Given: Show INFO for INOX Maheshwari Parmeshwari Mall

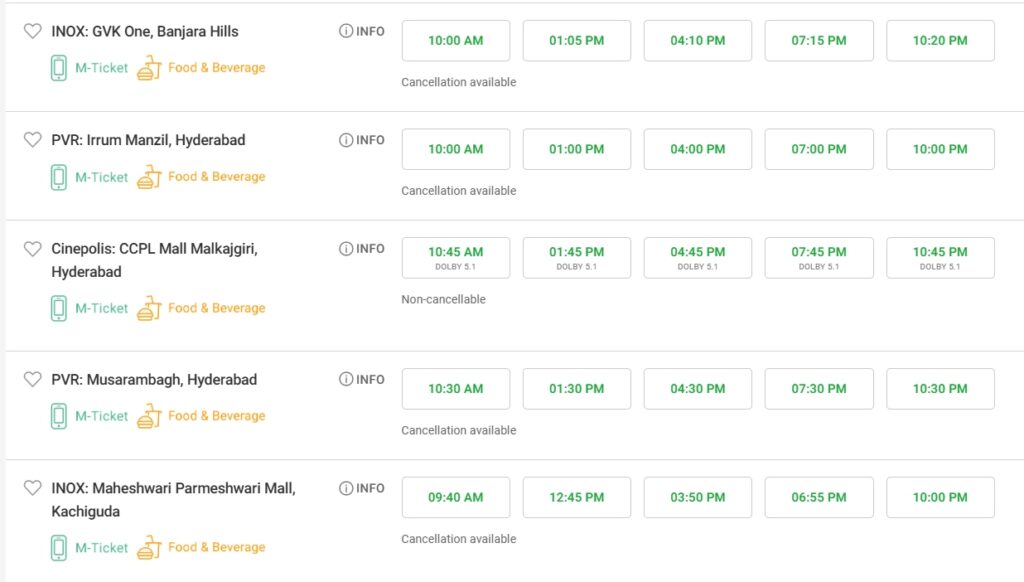Looking at the screenshot, I should coord(361,488).
